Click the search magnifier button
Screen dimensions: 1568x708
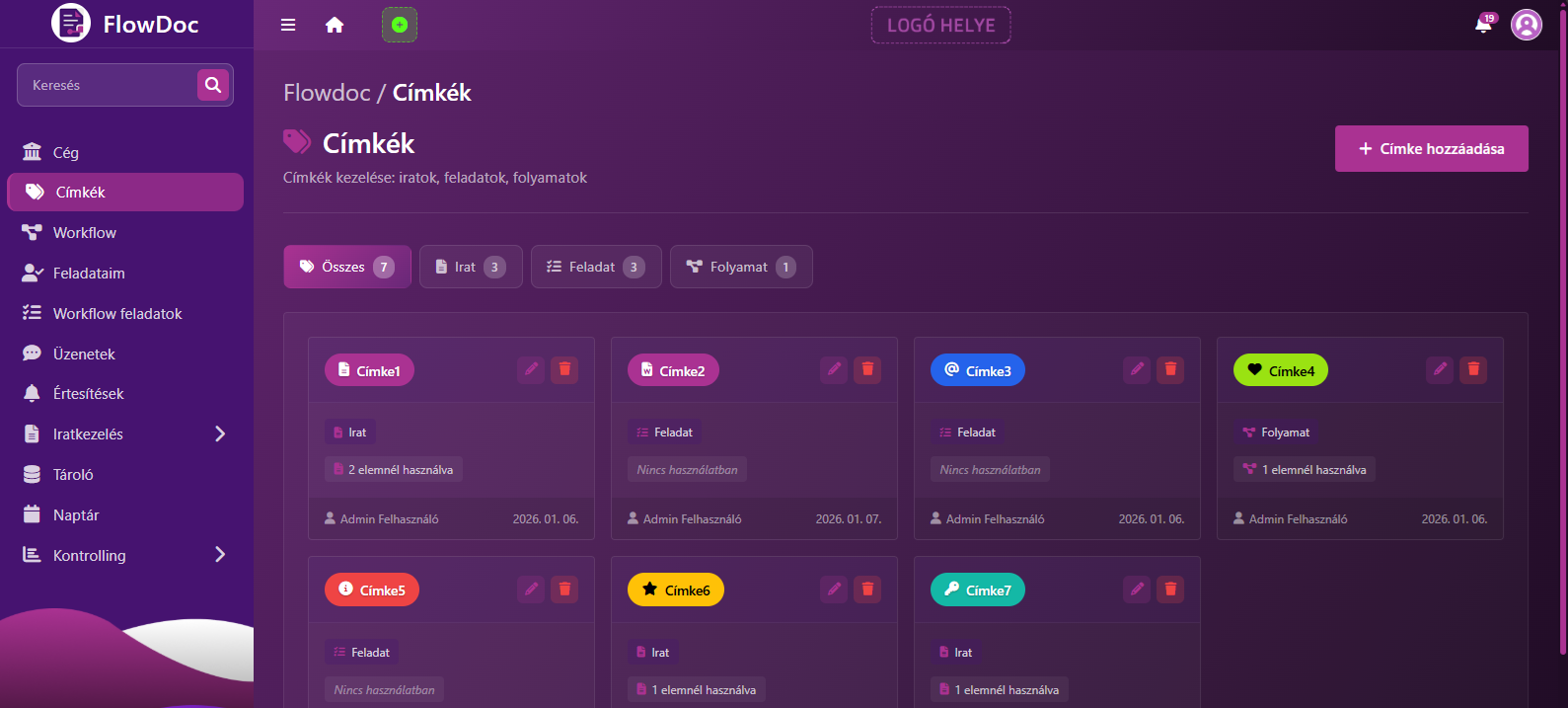(x=213, y=85)
